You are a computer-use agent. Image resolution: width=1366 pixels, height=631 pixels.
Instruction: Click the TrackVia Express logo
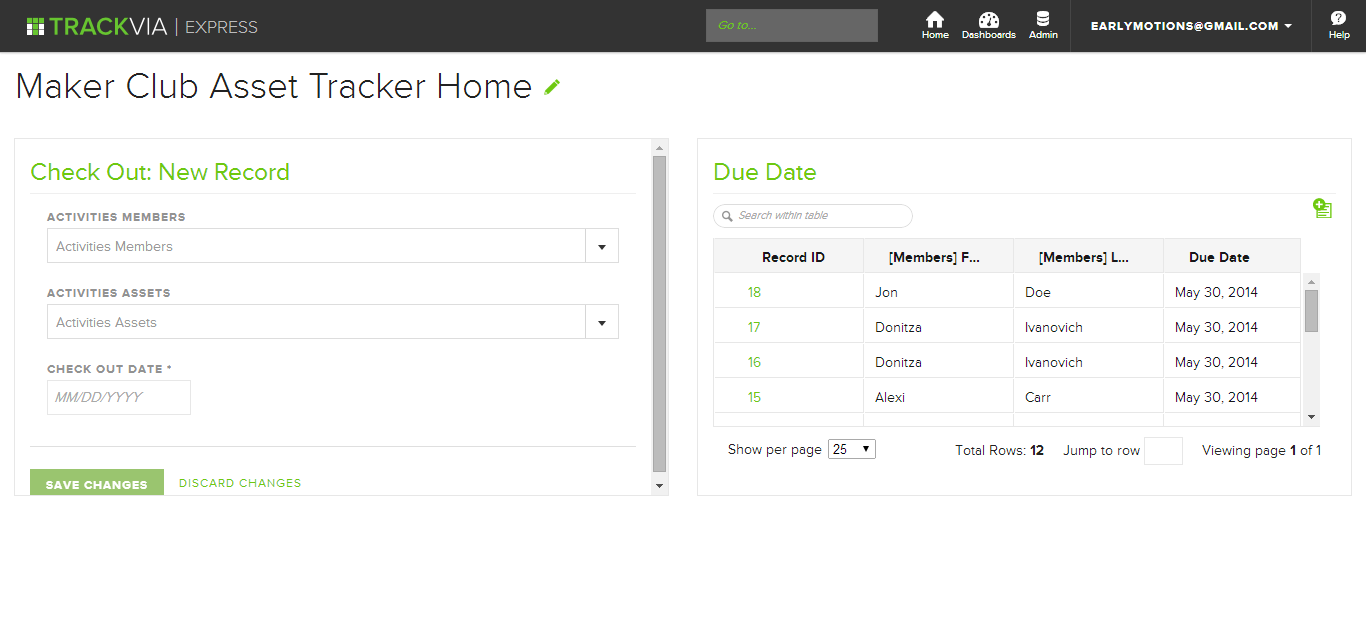(x=142, y=26)
